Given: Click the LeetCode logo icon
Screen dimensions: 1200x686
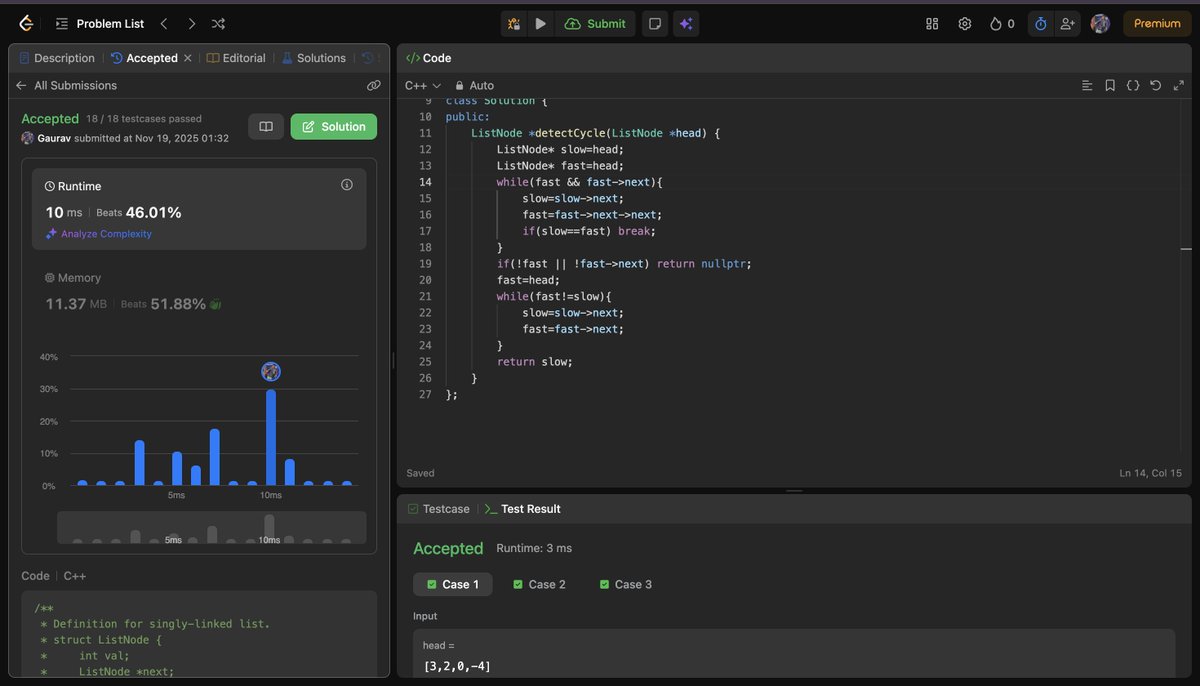Looking at the screenshot, I should [26, 23].
